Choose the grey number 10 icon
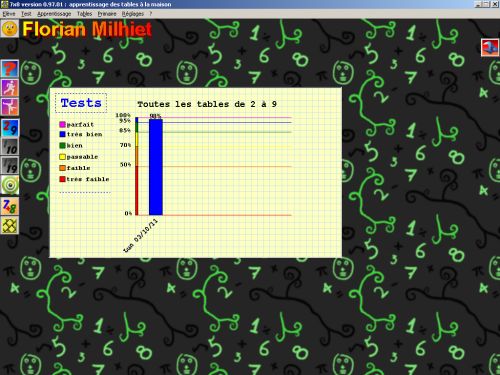500x375 pixels. point(10,147)
